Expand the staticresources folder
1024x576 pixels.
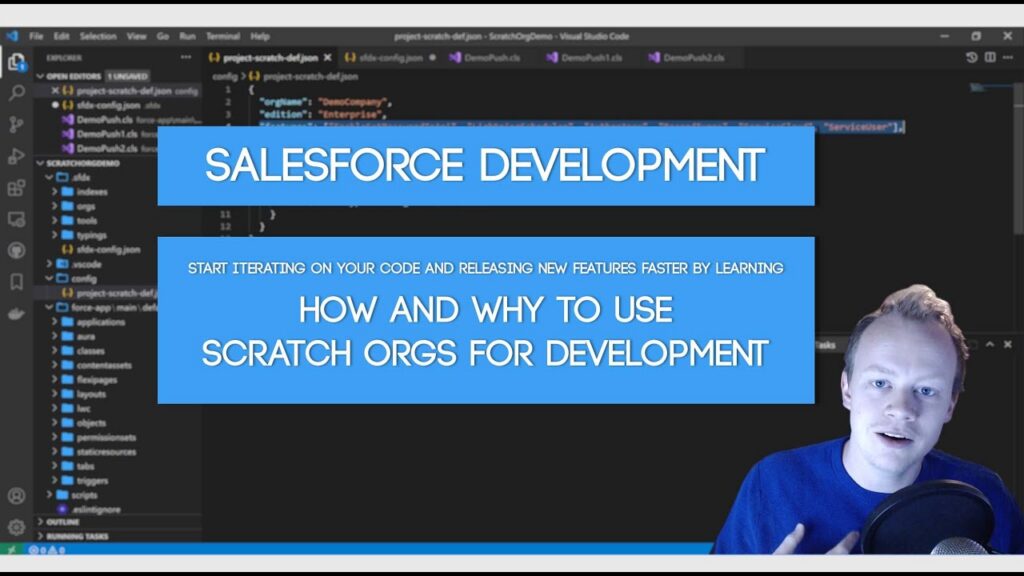tap(55, 451)
